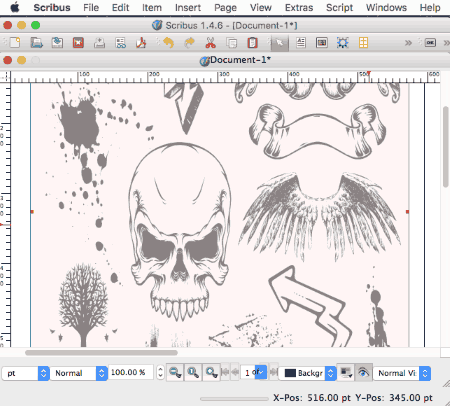Click the bare tree graphic on canvas
Screen dimensions: 450x406
click(83, 304)
